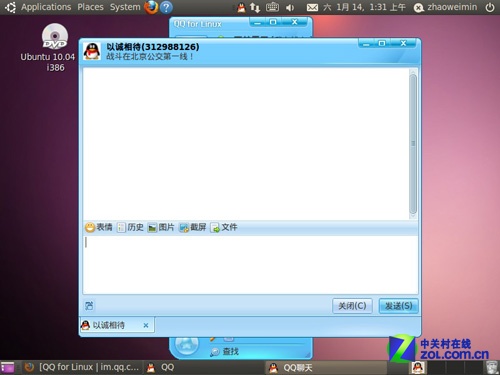Insert a picture (图片)

pyautogui.click(x=161, y=227)
